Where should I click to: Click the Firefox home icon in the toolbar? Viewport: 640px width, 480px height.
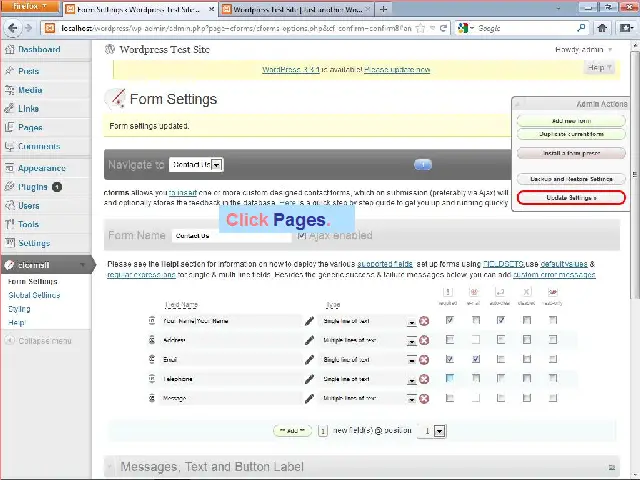point(602,29)
